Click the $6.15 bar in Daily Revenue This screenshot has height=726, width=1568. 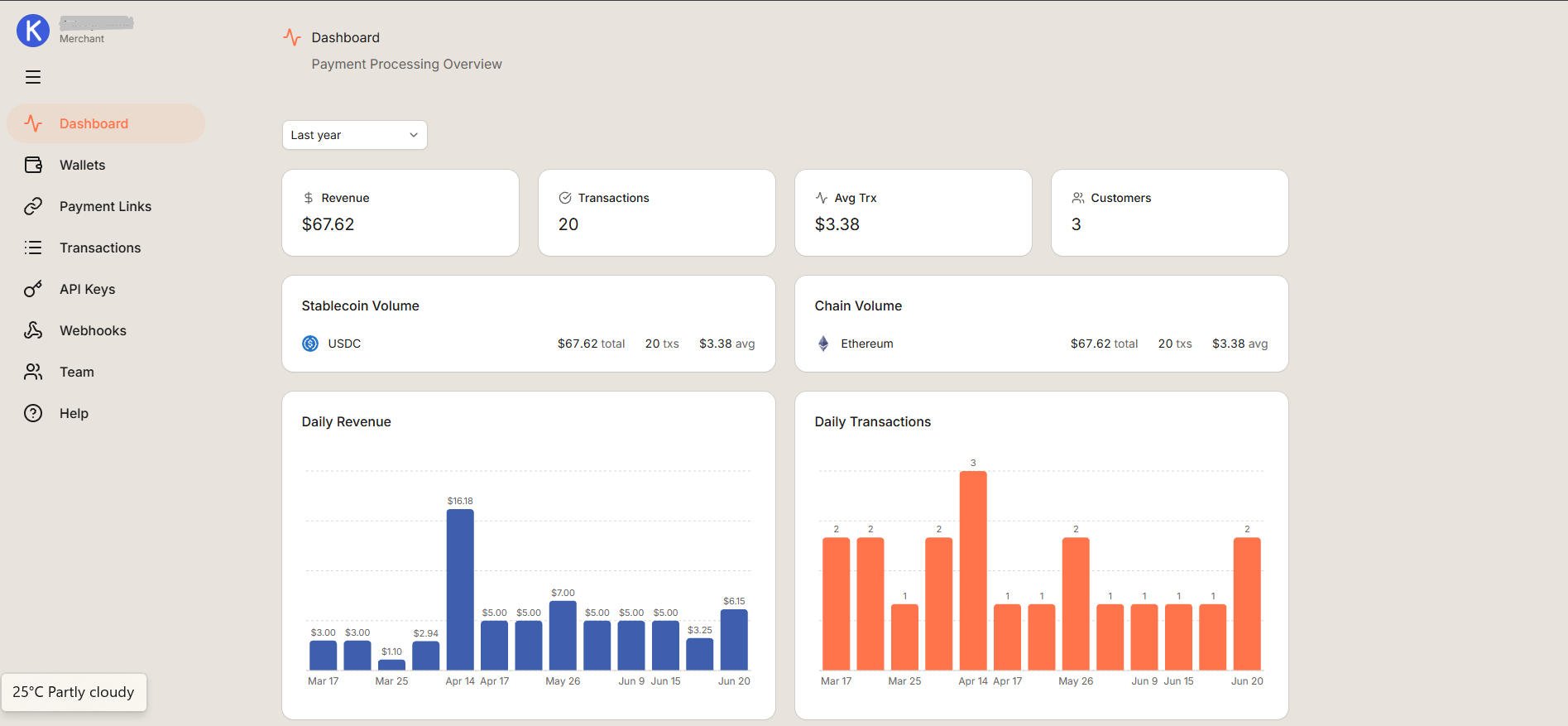(x=734, y=639)
